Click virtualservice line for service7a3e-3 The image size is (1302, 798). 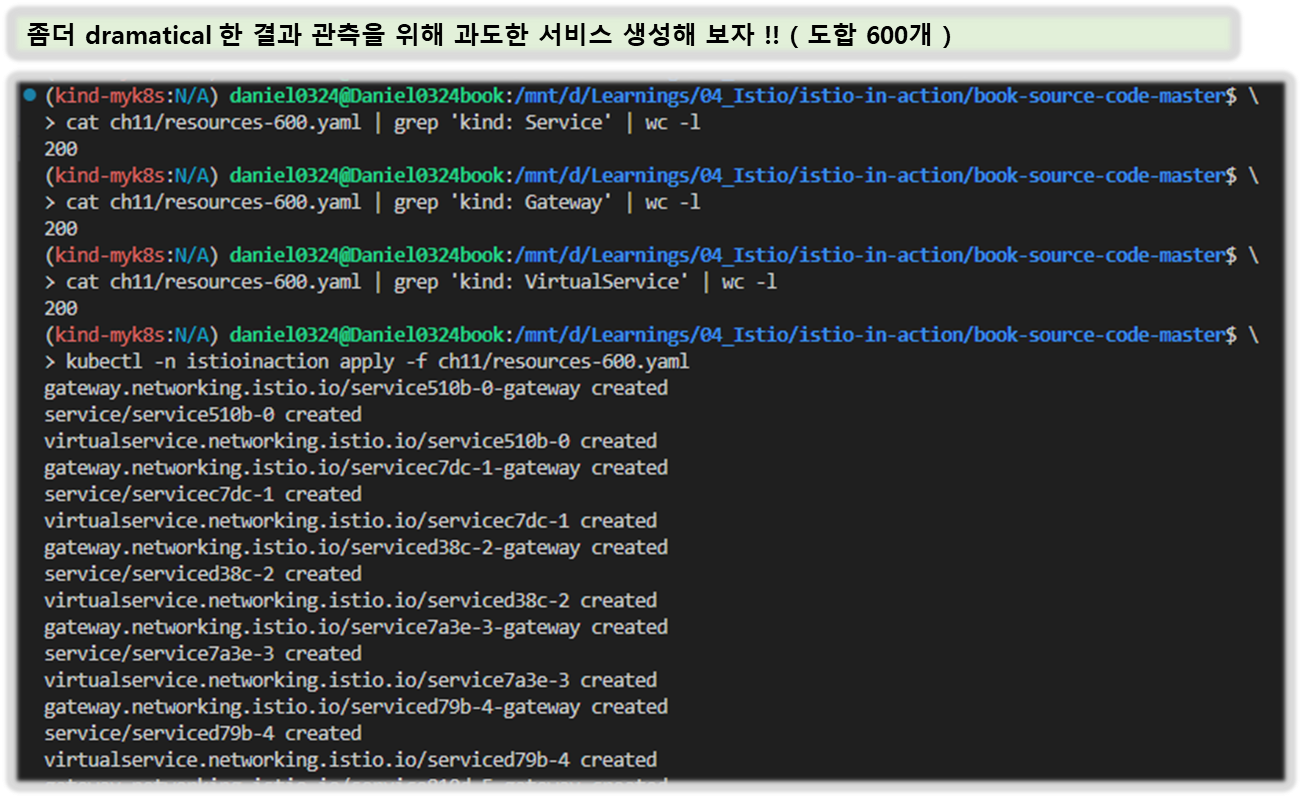click(x=351, y=681)
